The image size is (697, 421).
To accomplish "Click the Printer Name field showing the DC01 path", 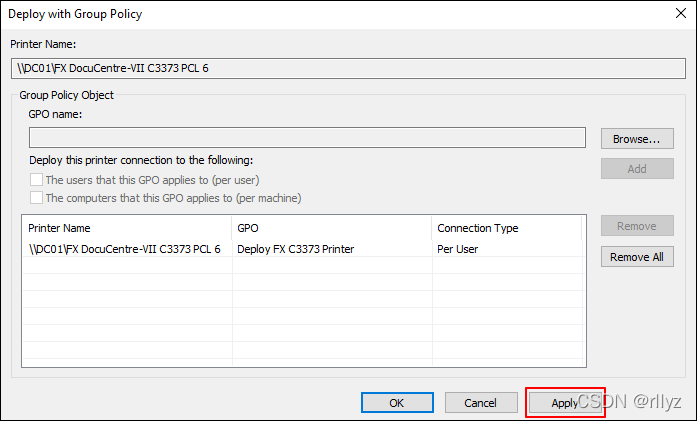I will pos(348,68).
